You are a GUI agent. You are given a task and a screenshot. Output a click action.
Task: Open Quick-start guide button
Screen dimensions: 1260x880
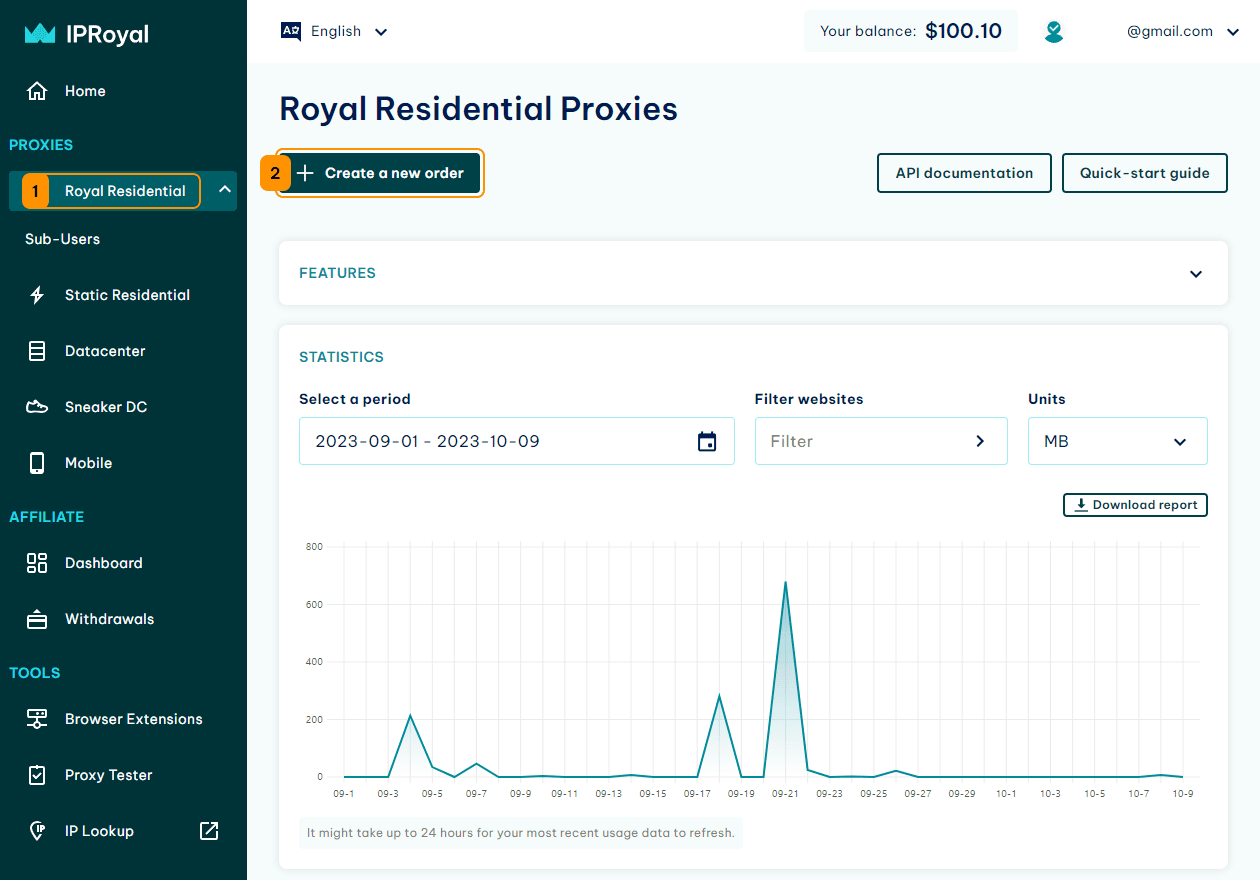[x=1145, y=173]
